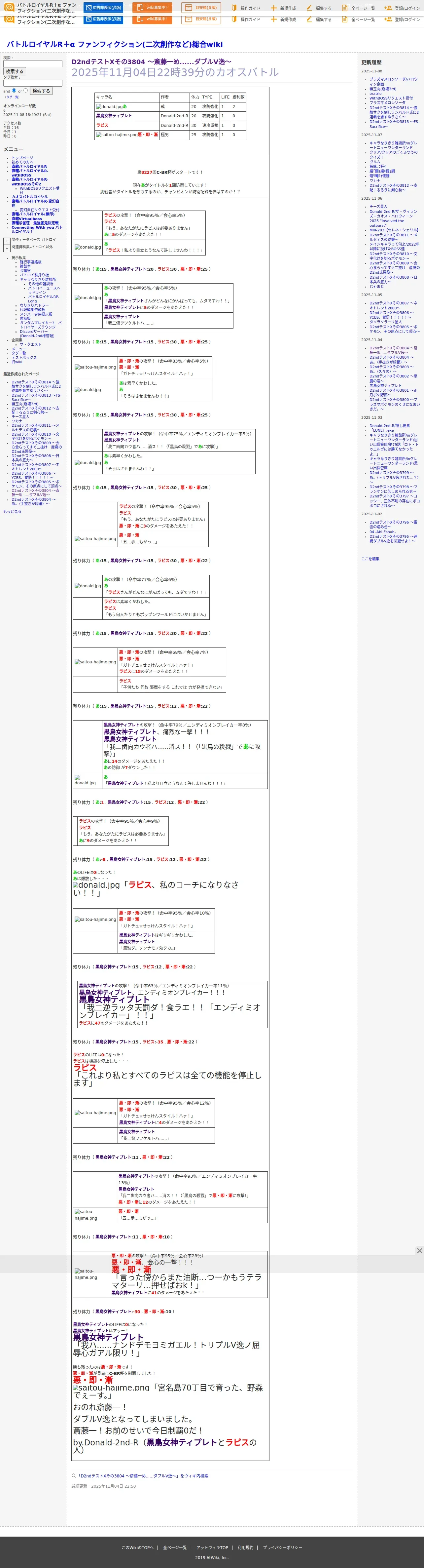
Task: Open 04 -Abri Eshuh- link
Action: [382, 532]
